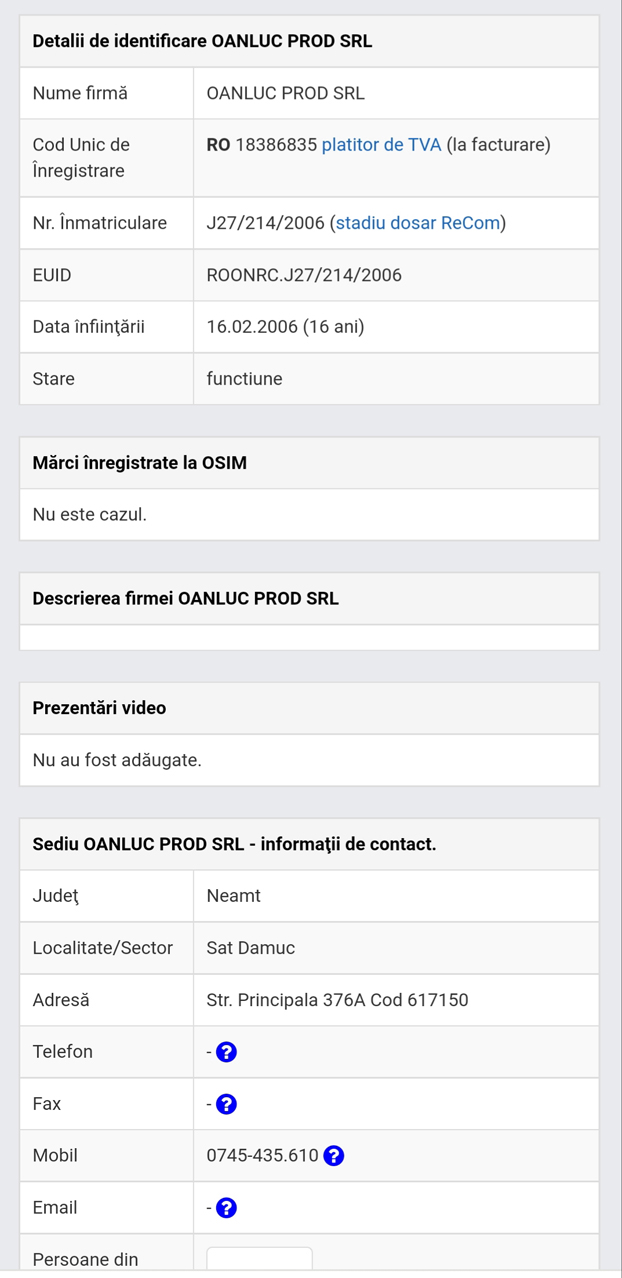Viewport: 622px width, 1278px height.
Task: Click the Descrierea firmei section header
Action: click(176, 599)
